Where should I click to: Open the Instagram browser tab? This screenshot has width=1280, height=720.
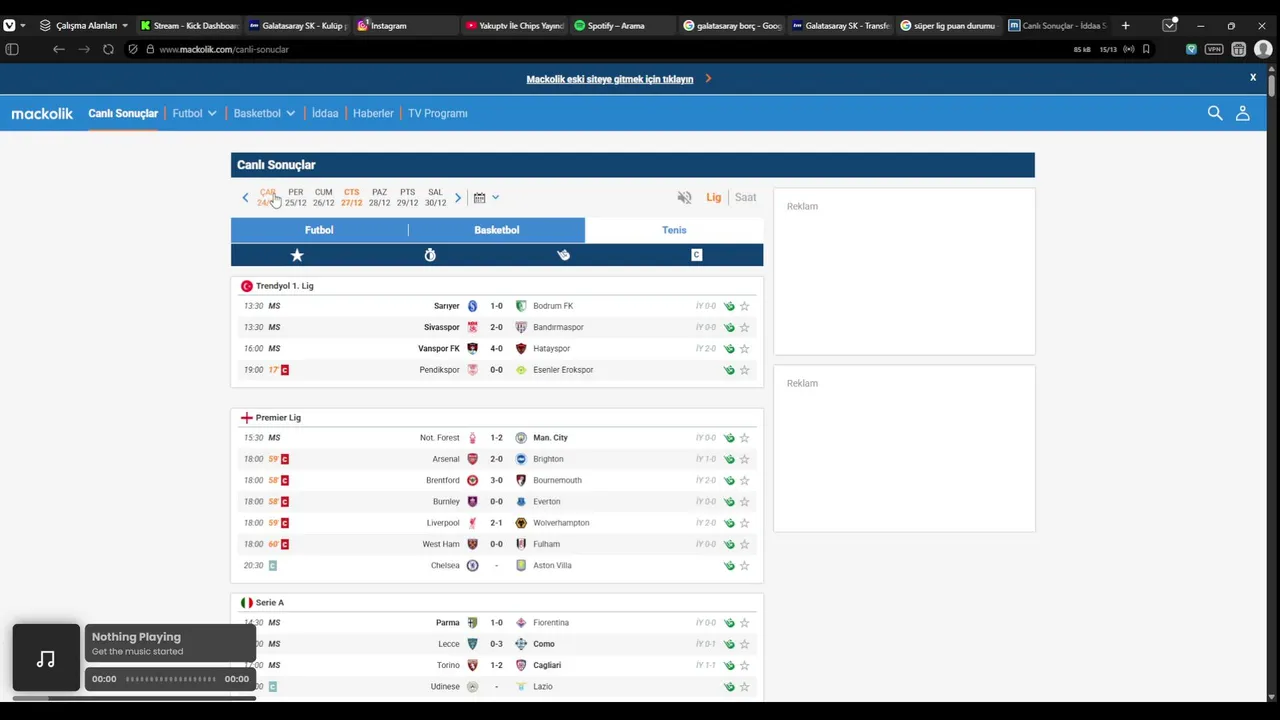pyautogui.click(x=405, y=25)
